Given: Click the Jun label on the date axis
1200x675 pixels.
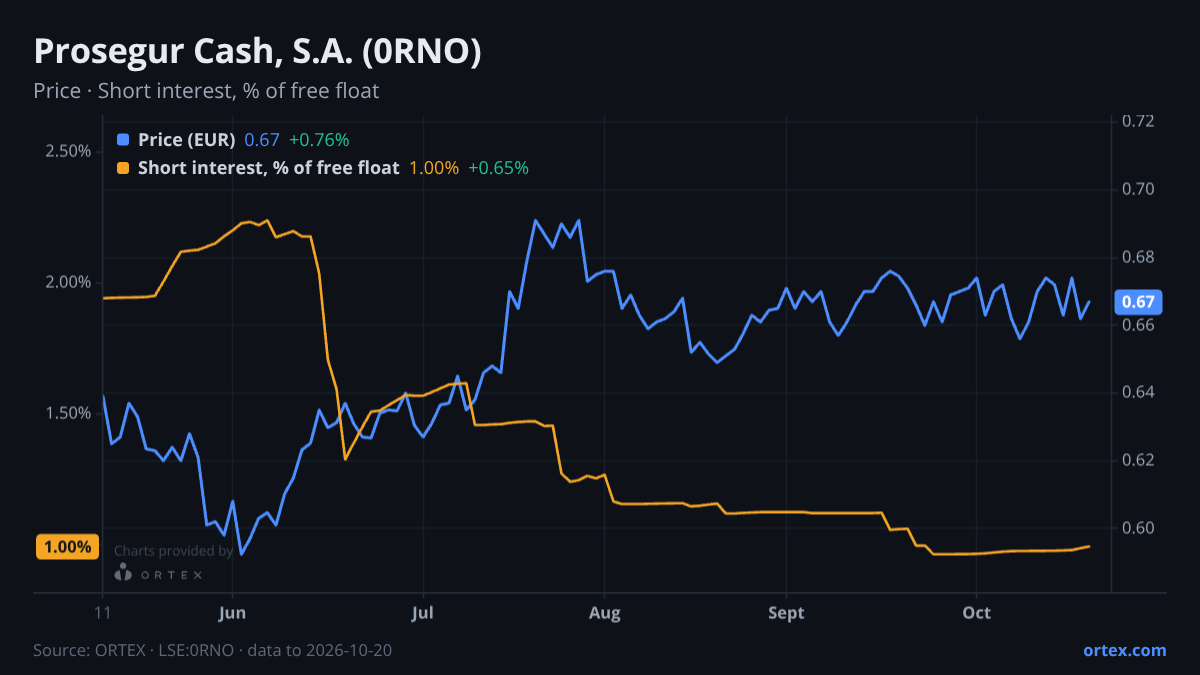Looking at the screenshot, I should pyautogui.click(x=232, y=613).
